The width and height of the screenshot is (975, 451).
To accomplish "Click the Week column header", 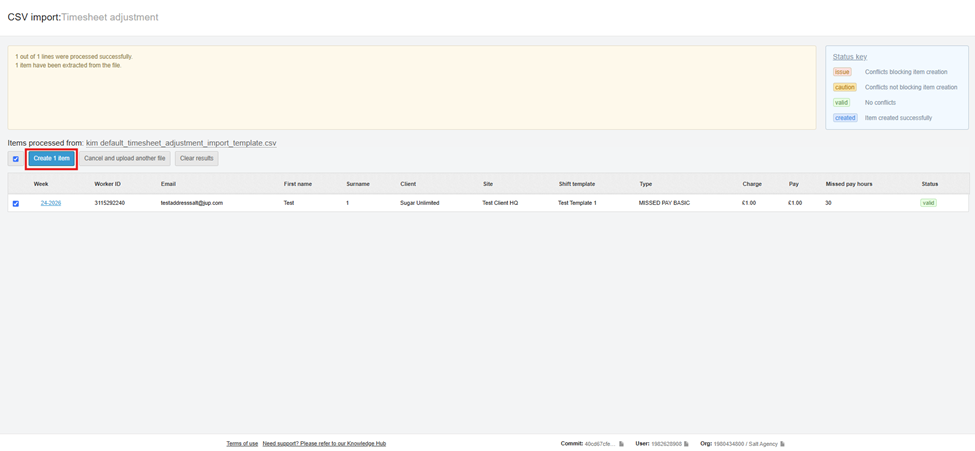I will tap(41, 184).
